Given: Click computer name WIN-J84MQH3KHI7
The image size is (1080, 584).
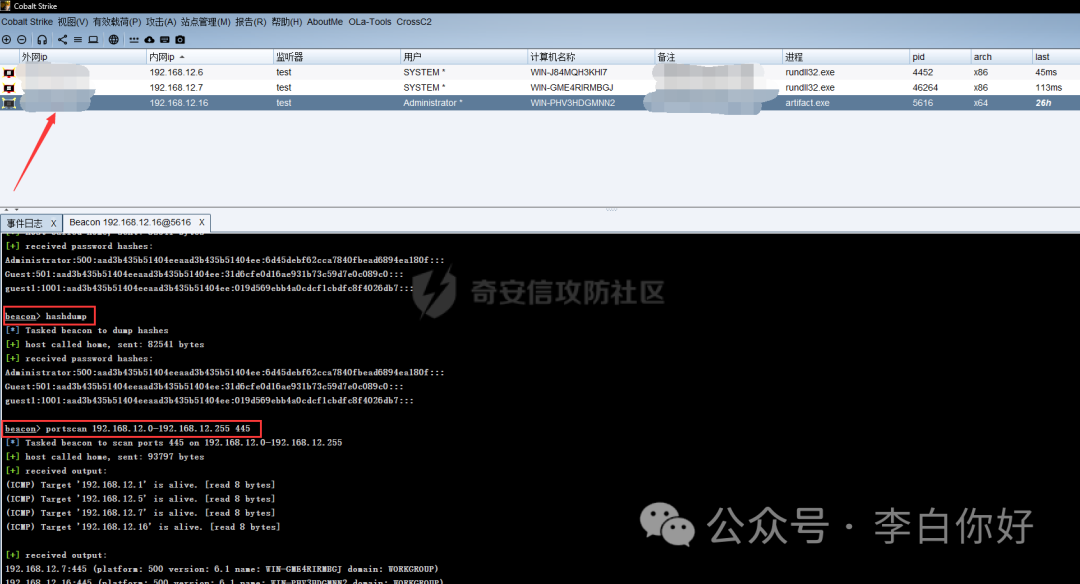Looking at the screenshot, I should click(x=569, y=72).
